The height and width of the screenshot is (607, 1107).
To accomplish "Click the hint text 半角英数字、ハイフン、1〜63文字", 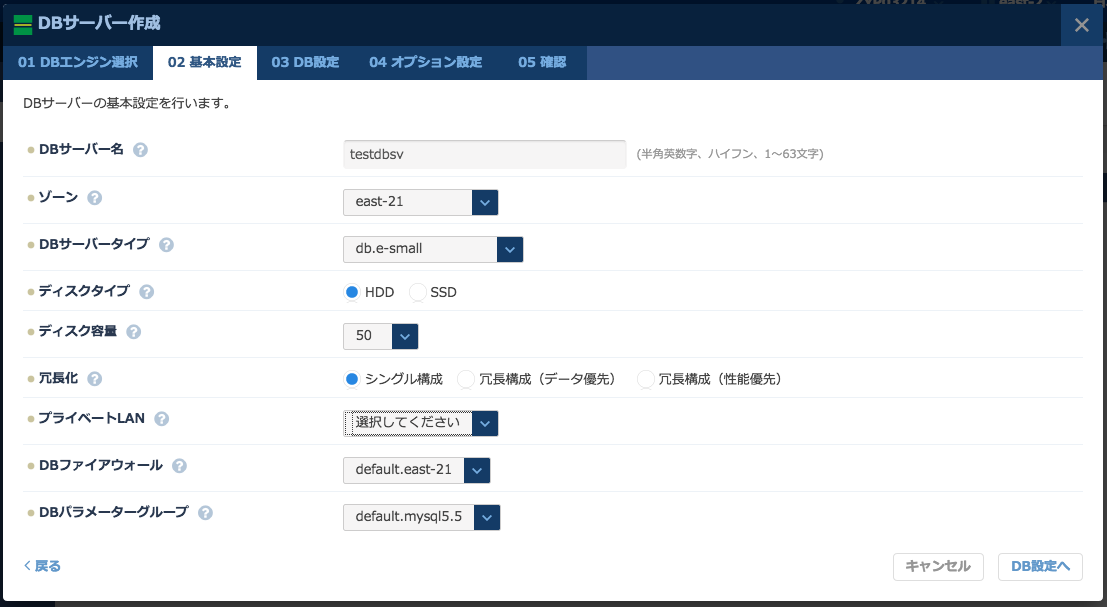I will pyautogui.click(x=730, y=154).
